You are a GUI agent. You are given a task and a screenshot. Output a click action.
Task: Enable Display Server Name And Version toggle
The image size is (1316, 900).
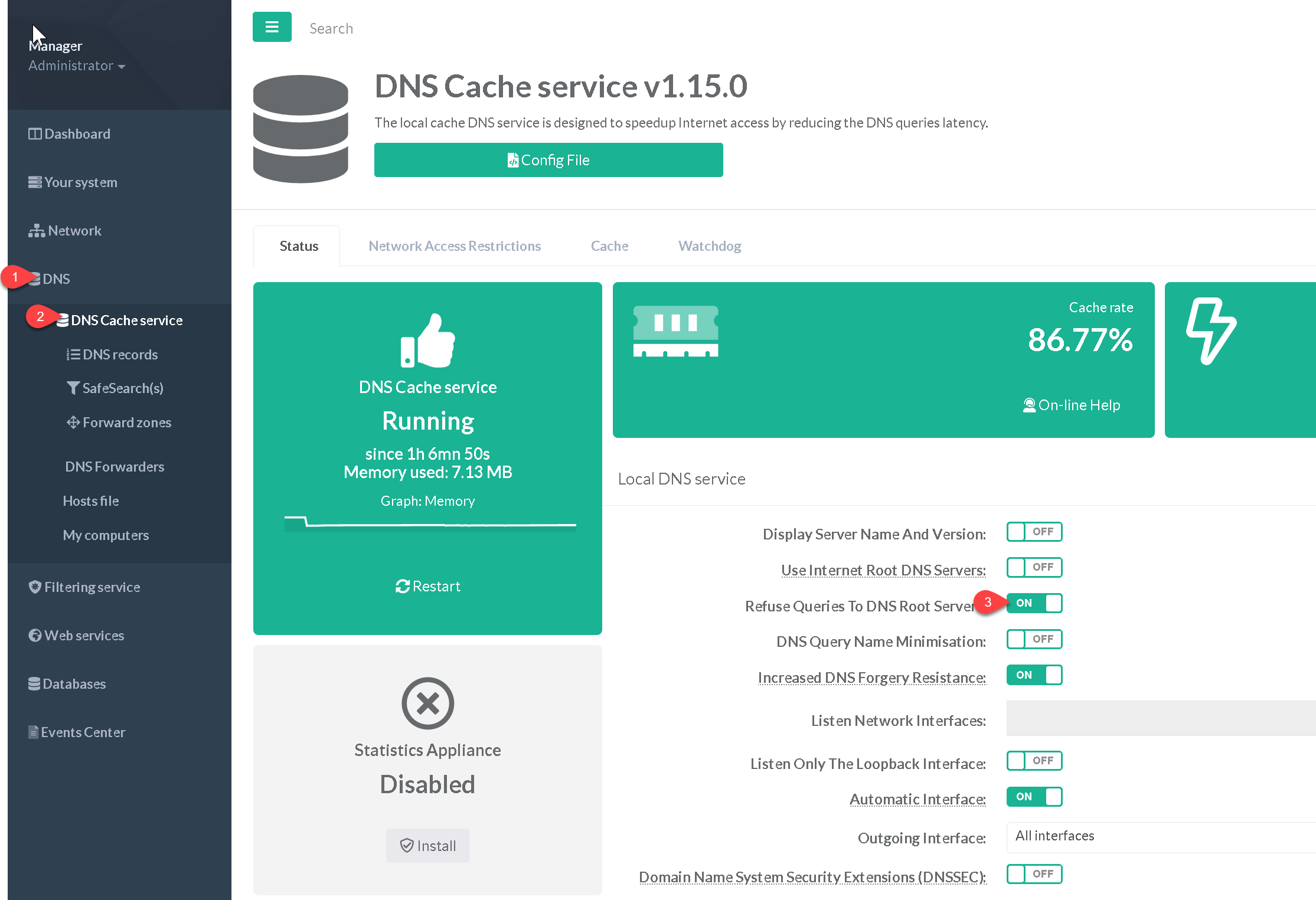[1034, 532]
